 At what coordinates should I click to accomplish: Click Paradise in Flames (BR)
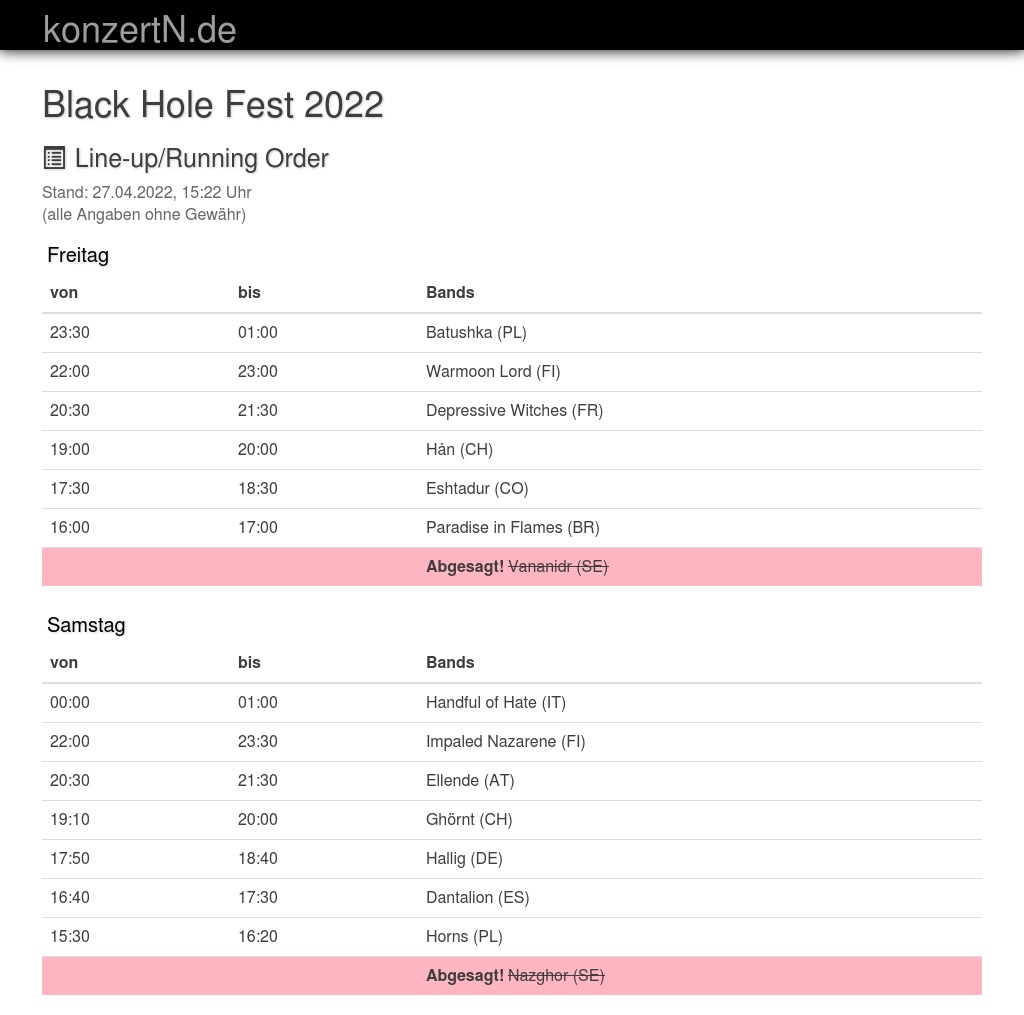(x=512, y=527)
